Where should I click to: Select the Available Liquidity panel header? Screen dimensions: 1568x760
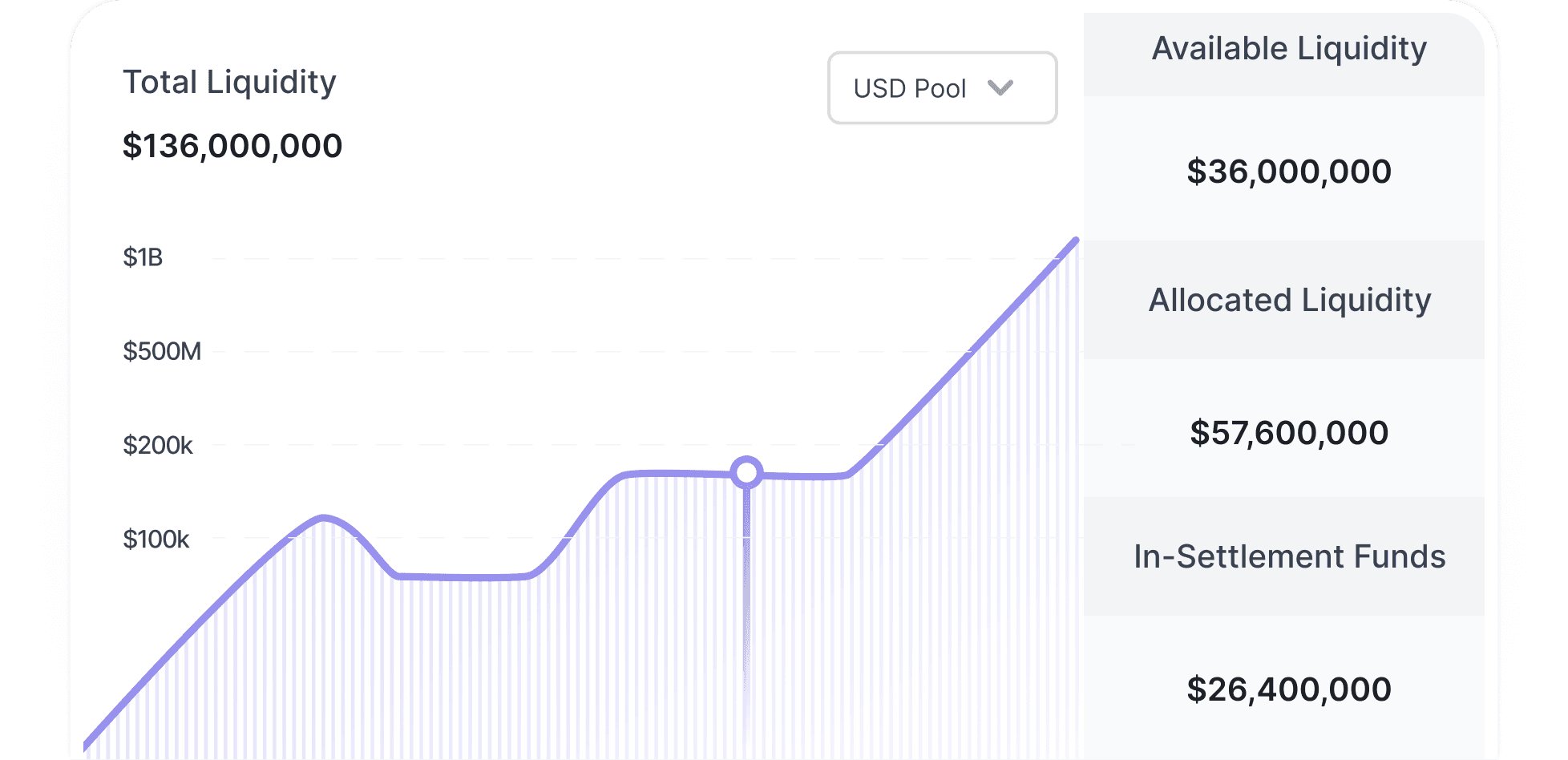tap(1287, 48)
